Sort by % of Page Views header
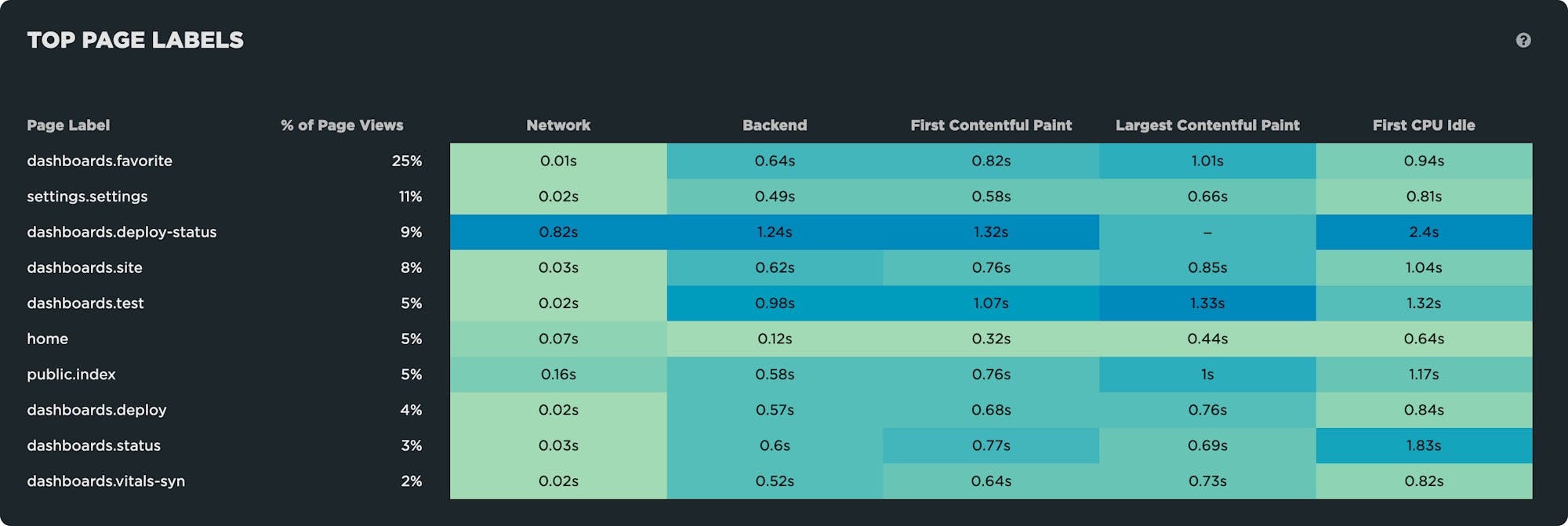Viewport: 1568px width, 526px height. coord(342,125)
